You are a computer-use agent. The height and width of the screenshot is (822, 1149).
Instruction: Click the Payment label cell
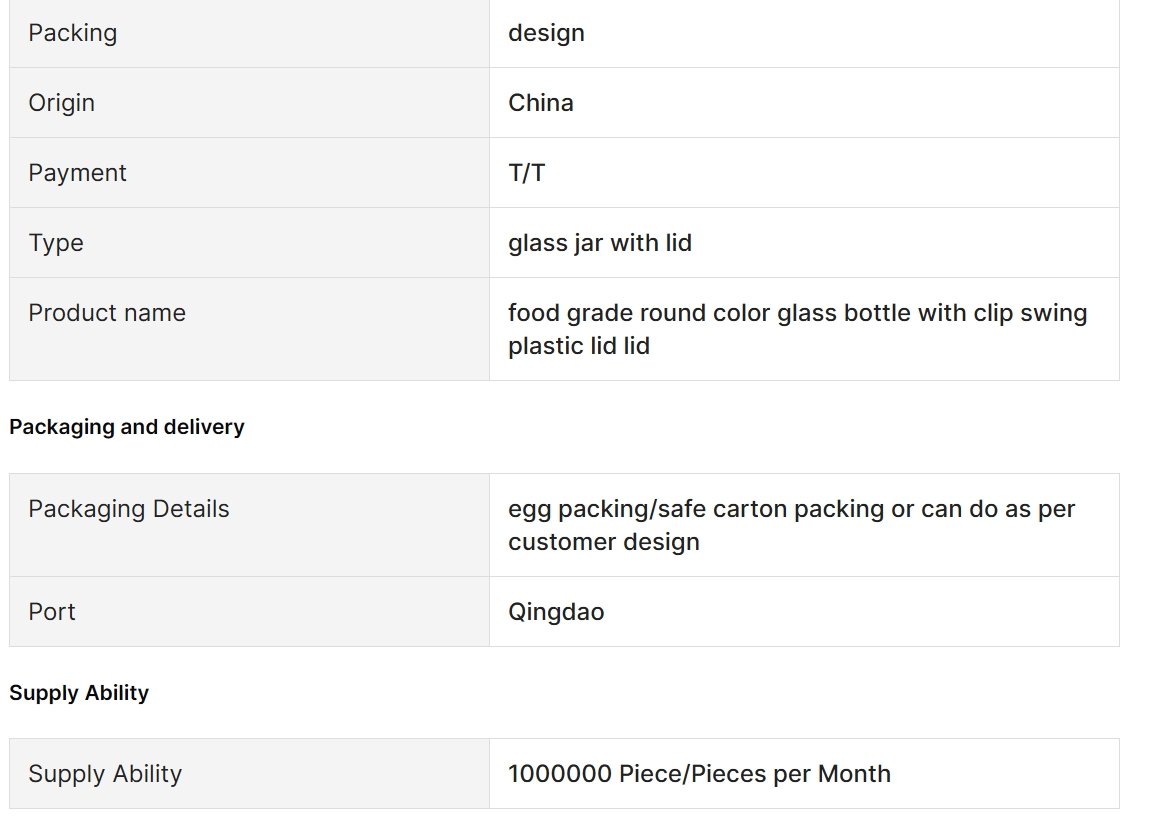pos(249,173)
